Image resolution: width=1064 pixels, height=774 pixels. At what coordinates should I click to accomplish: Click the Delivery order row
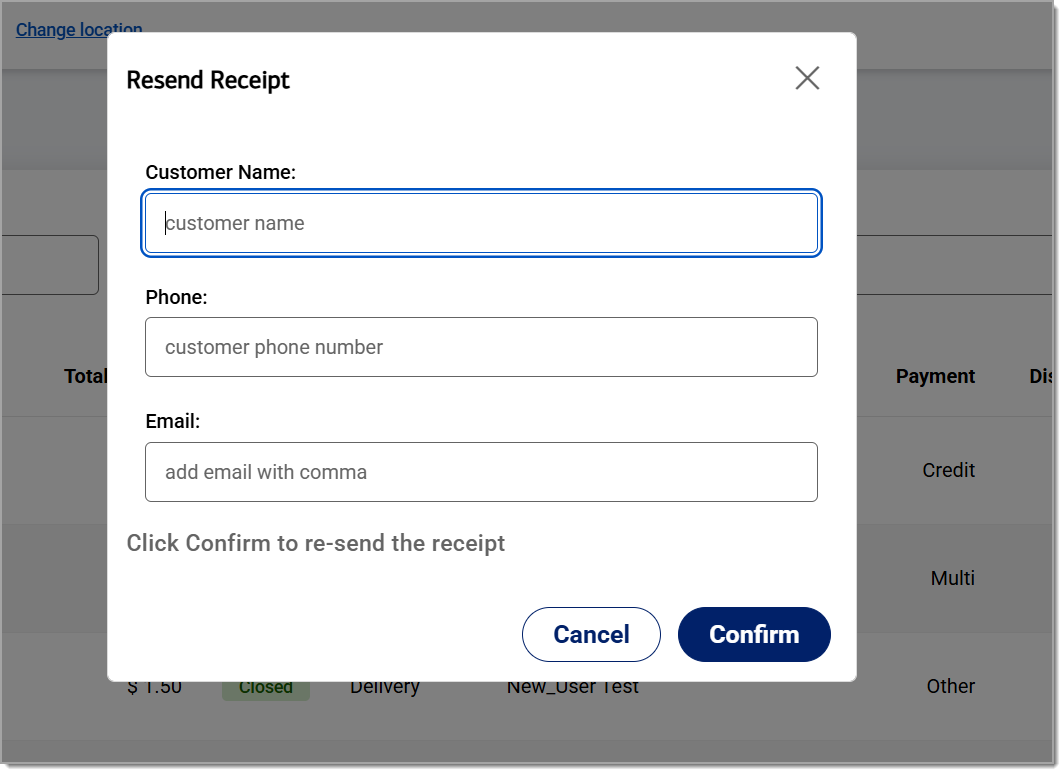click(x=384, y=686)
